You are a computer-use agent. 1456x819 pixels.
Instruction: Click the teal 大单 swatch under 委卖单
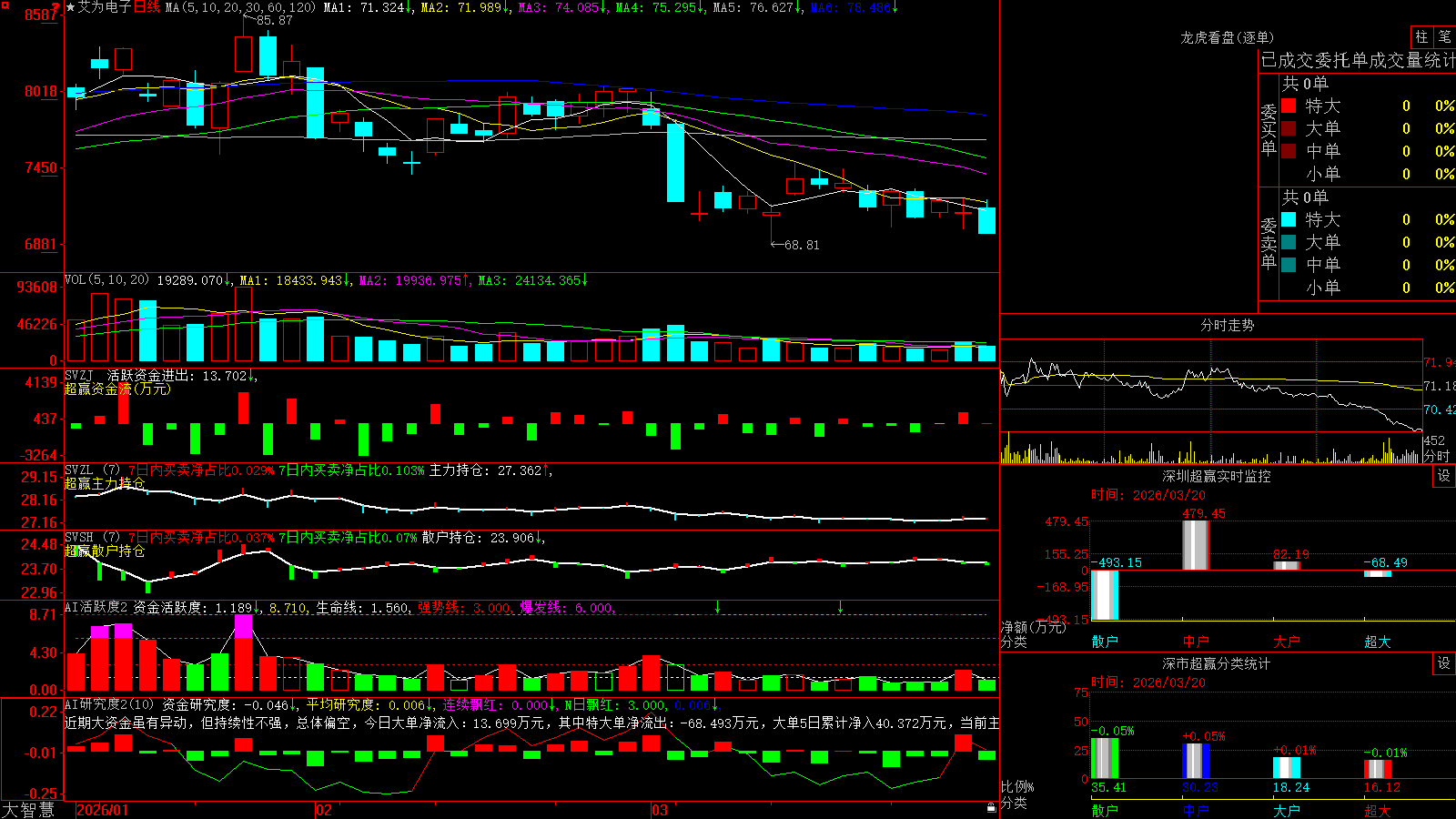tap(1289, 242)
